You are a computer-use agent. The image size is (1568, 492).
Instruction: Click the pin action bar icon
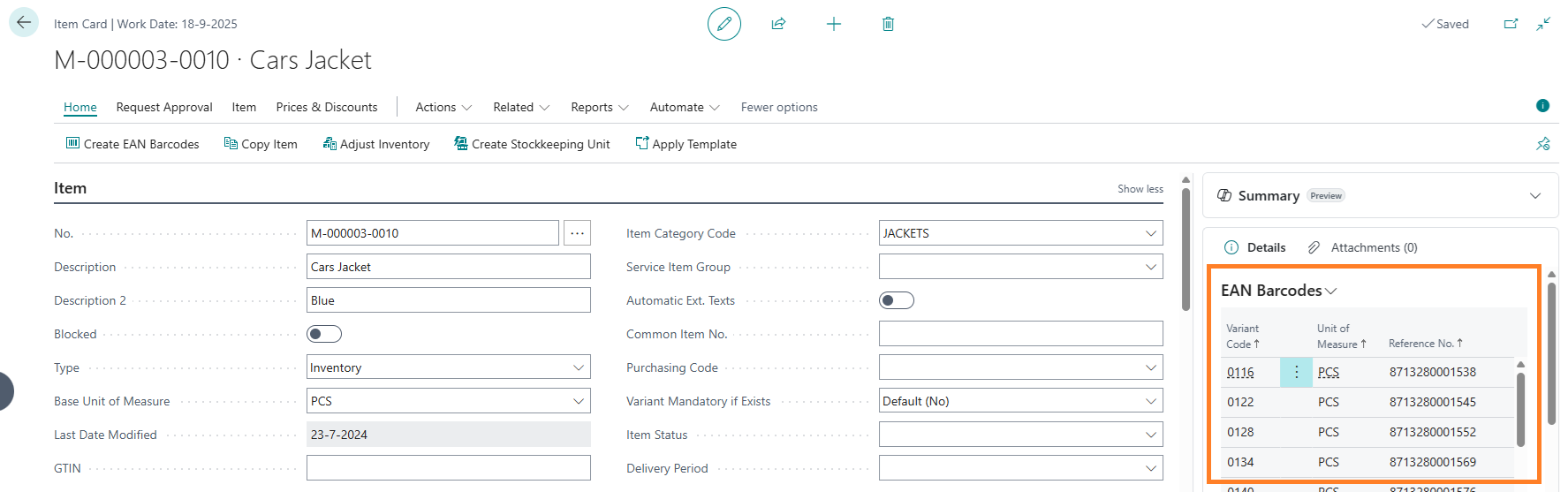pyautogui.click(x=1542, y=144)
